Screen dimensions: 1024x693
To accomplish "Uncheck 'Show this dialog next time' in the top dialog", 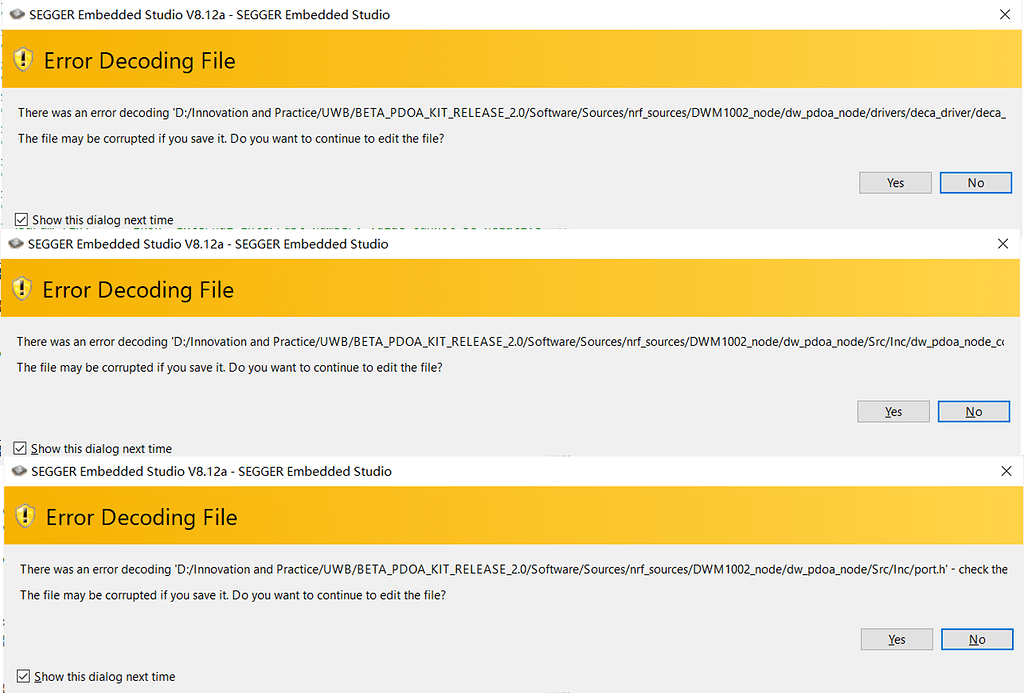I will (22, 220).
